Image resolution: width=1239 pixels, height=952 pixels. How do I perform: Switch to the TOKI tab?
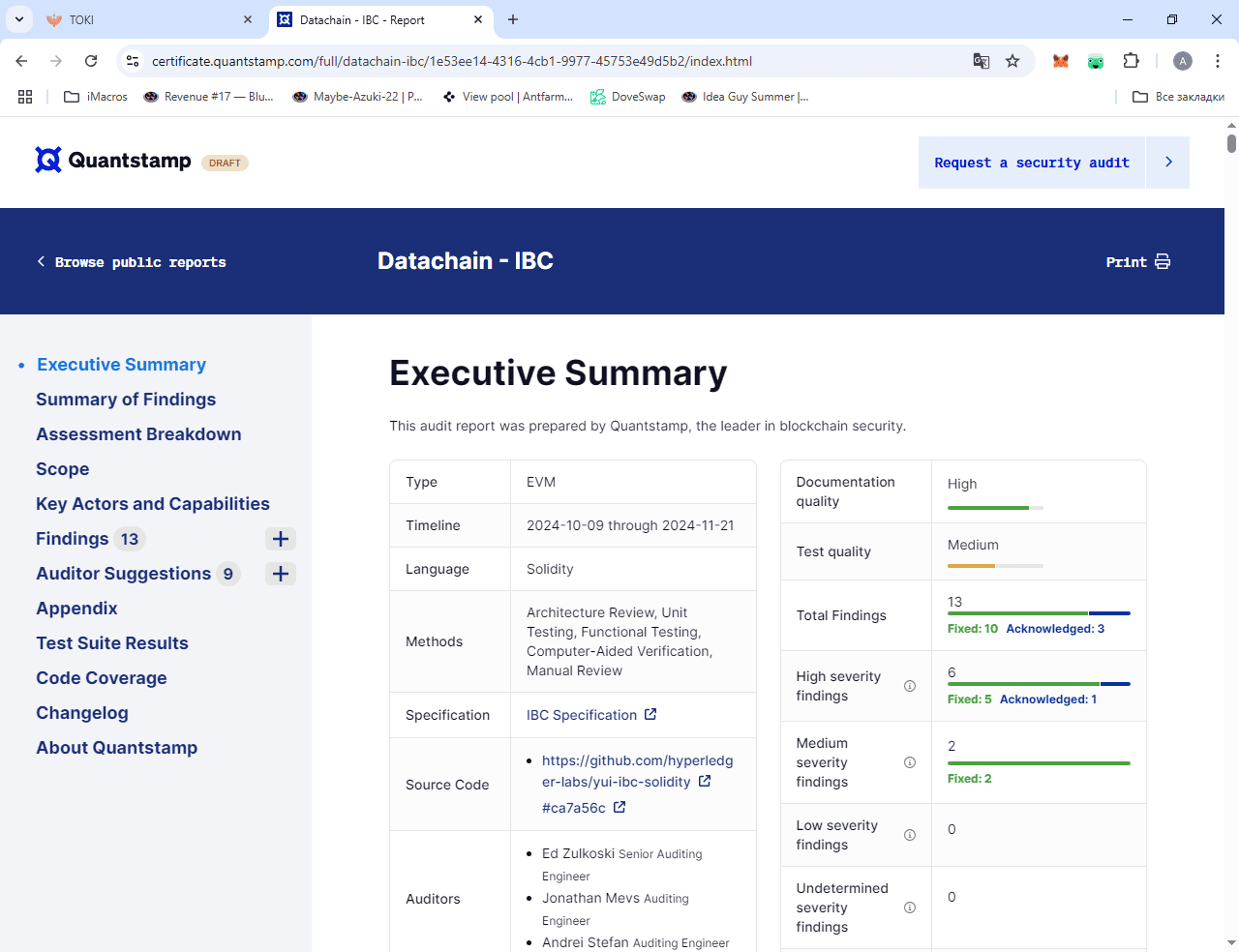(149, 19)
